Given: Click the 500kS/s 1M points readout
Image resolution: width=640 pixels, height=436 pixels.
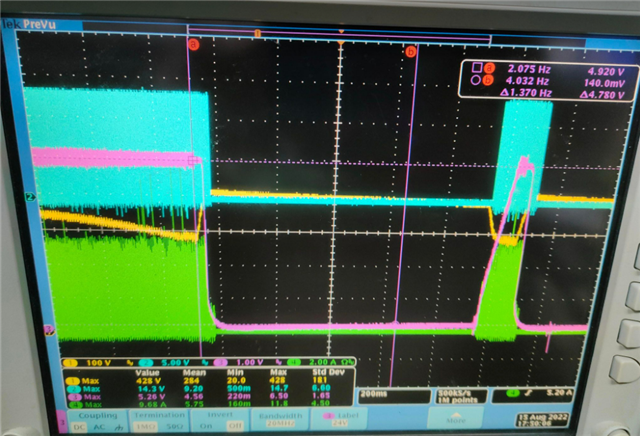Looking at the screenshot, I should point(461,396).
